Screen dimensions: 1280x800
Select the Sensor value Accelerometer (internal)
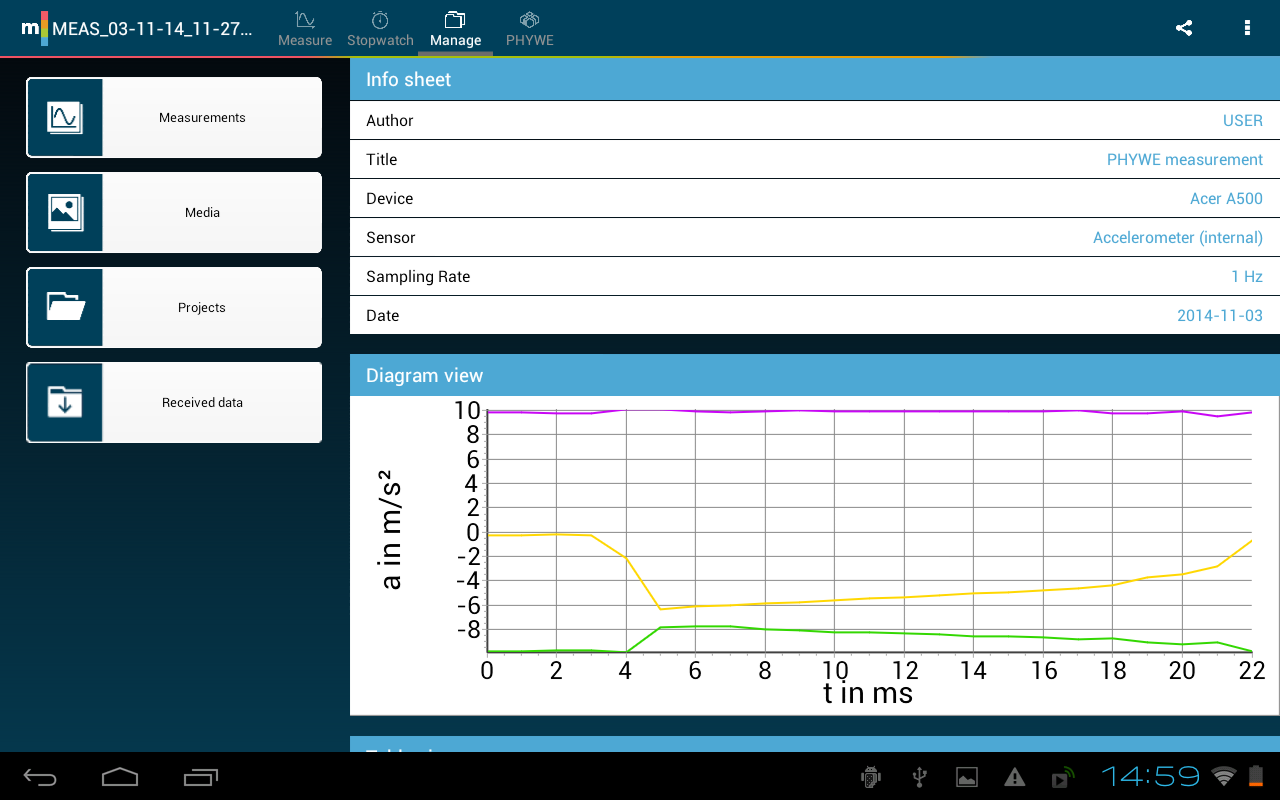(1178, 238)
